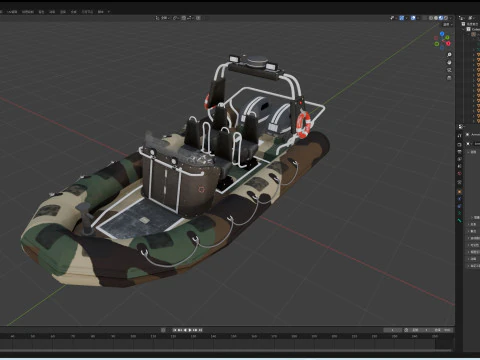480x360 pixels.
Task: Switch to the Scripting workspace tab
Action: coord(101,12)
